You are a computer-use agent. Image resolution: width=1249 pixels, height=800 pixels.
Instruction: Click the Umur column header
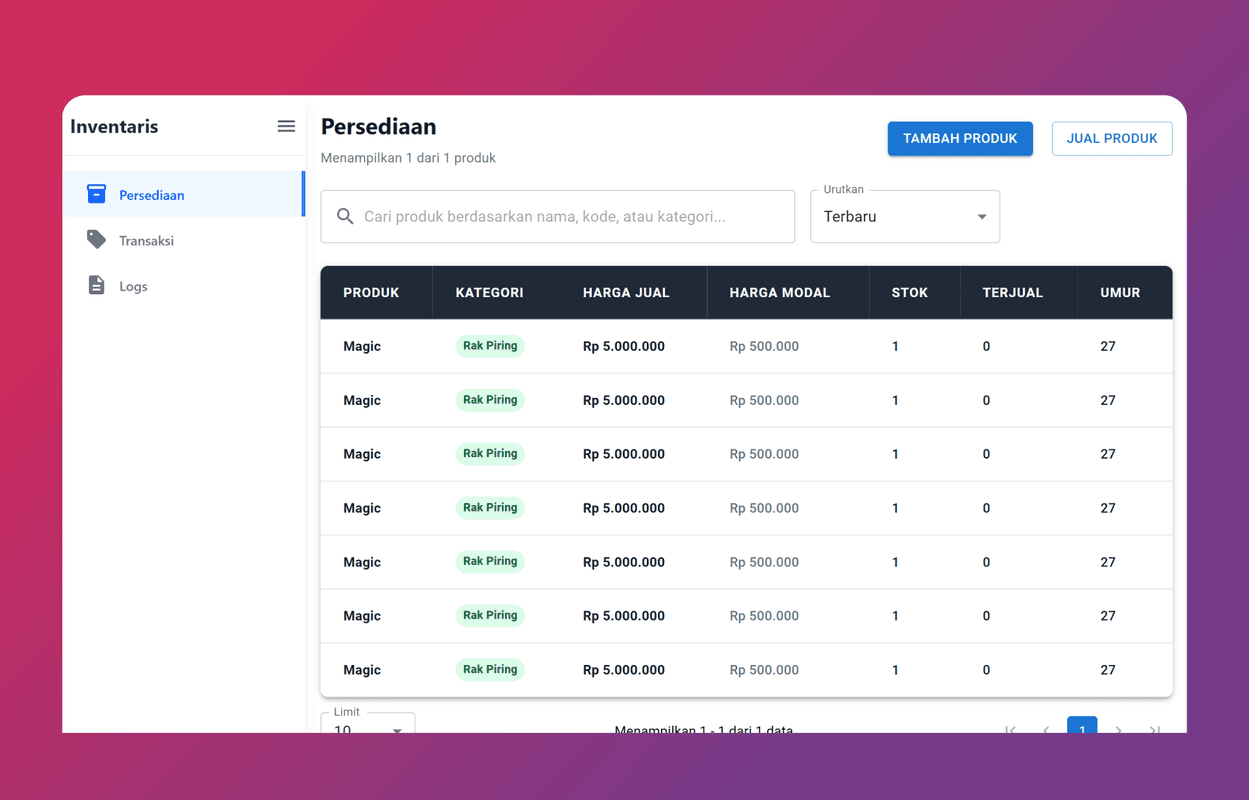(x=1119, y=293)
